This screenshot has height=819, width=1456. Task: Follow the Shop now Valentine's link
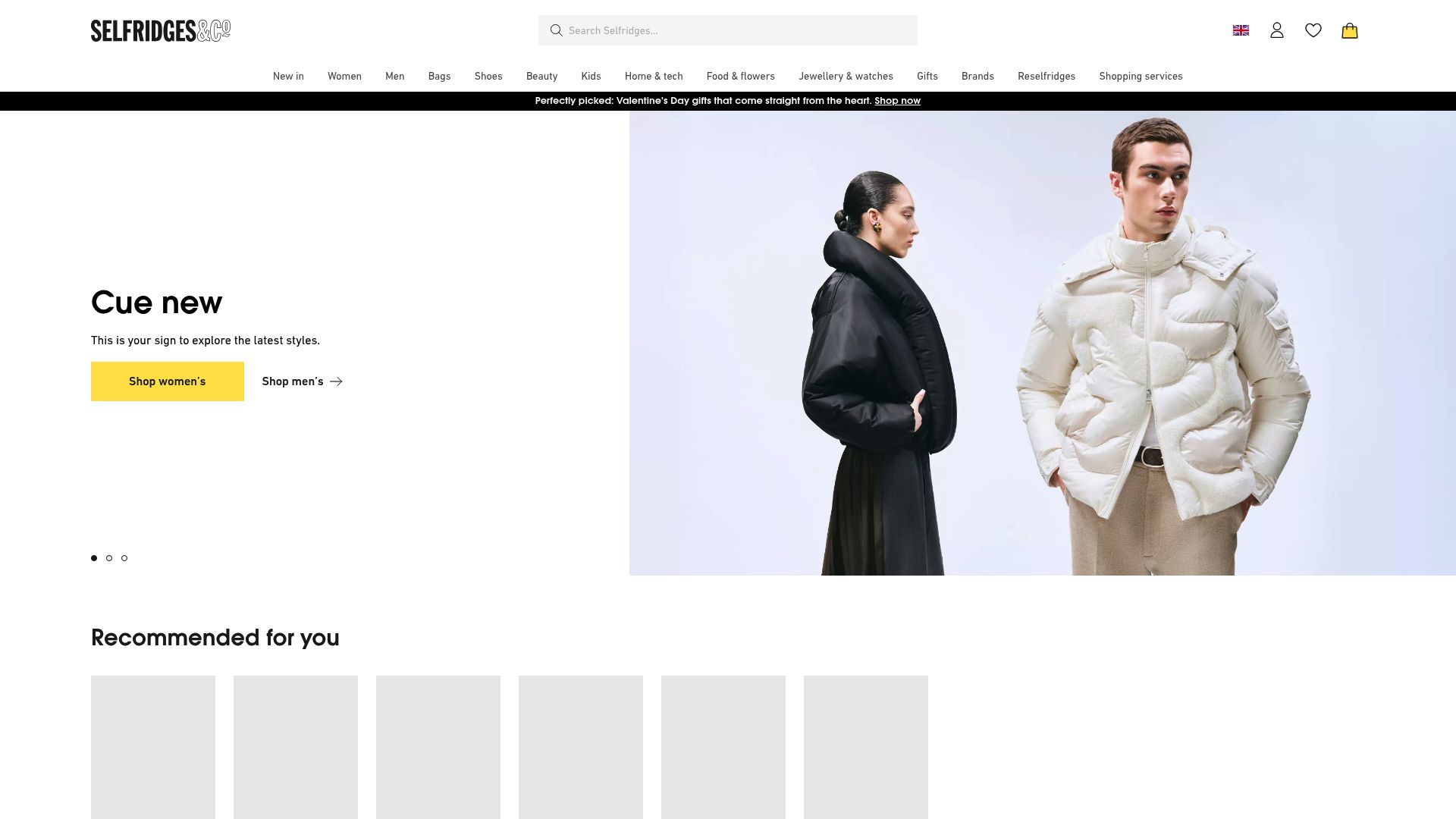pos(897,101)
